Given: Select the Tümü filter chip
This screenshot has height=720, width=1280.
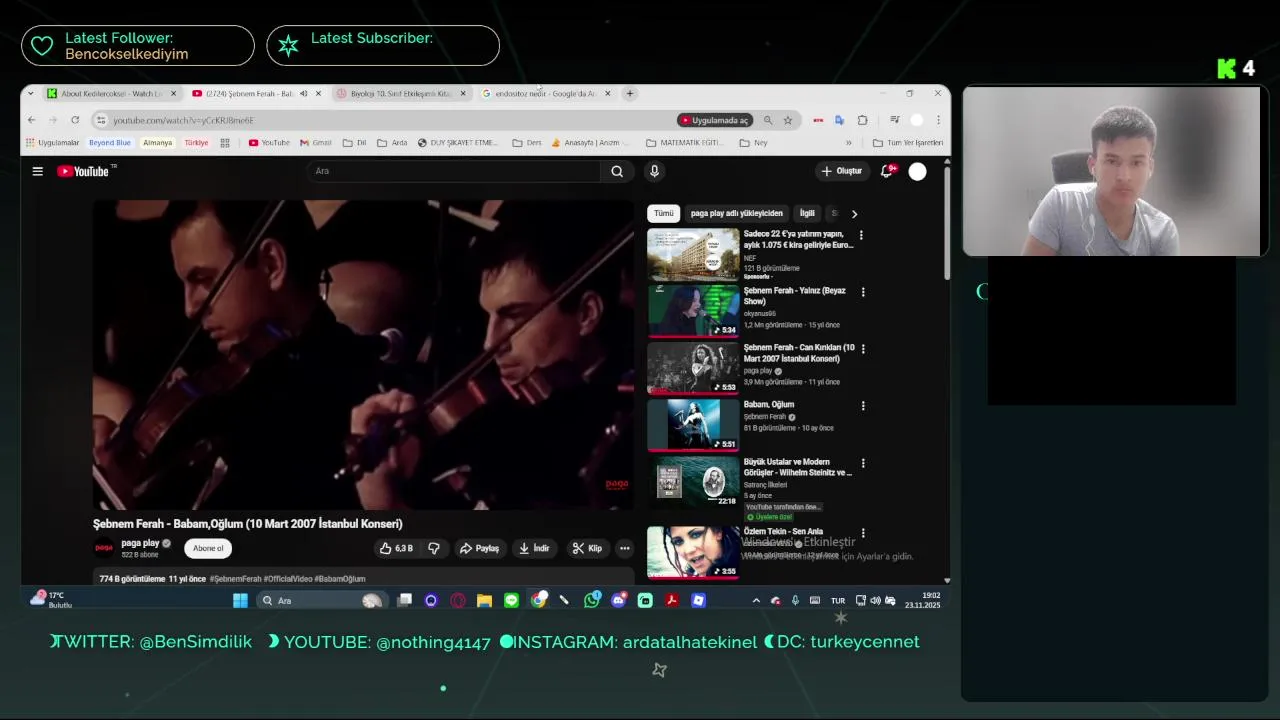Looking at the screenshot, I should click(664, 213).
